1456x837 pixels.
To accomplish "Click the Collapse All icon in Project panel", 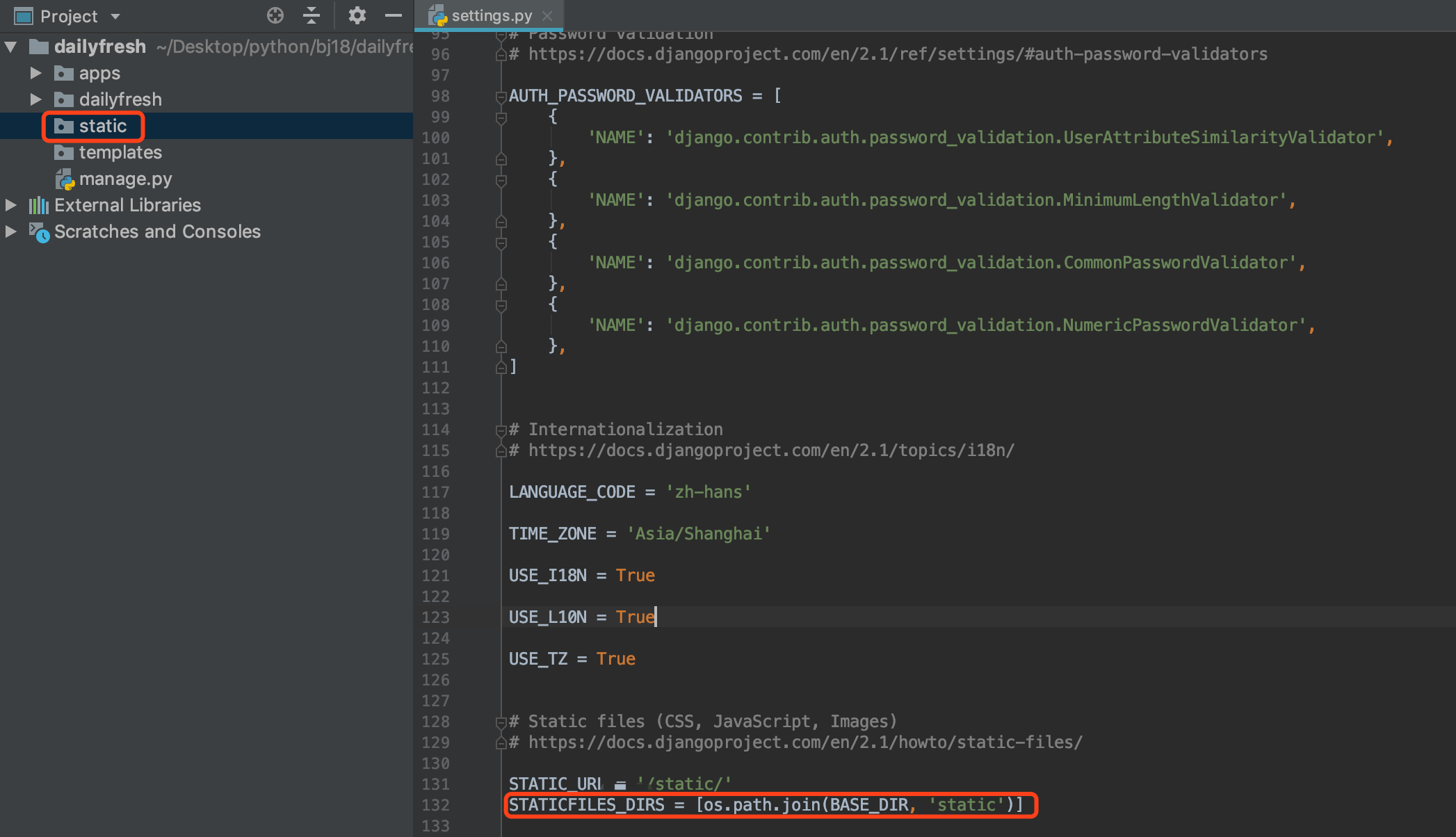I will pyautogui.click(x=312, y=15).
